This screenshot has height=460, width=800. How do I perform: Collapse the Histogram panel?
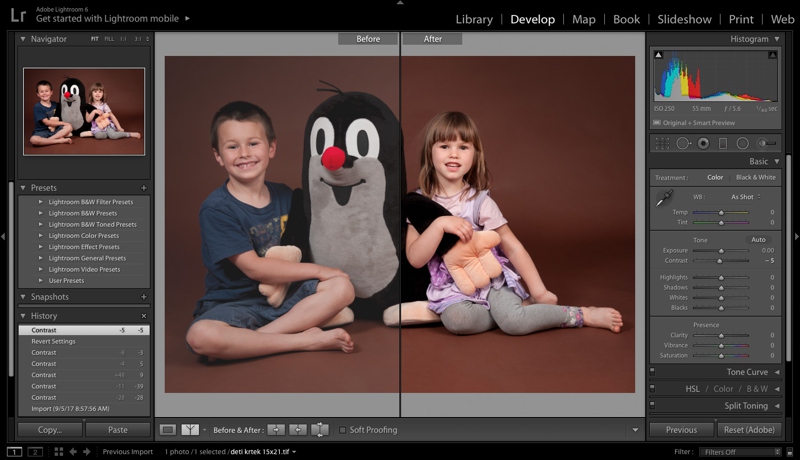coord(777,39)
